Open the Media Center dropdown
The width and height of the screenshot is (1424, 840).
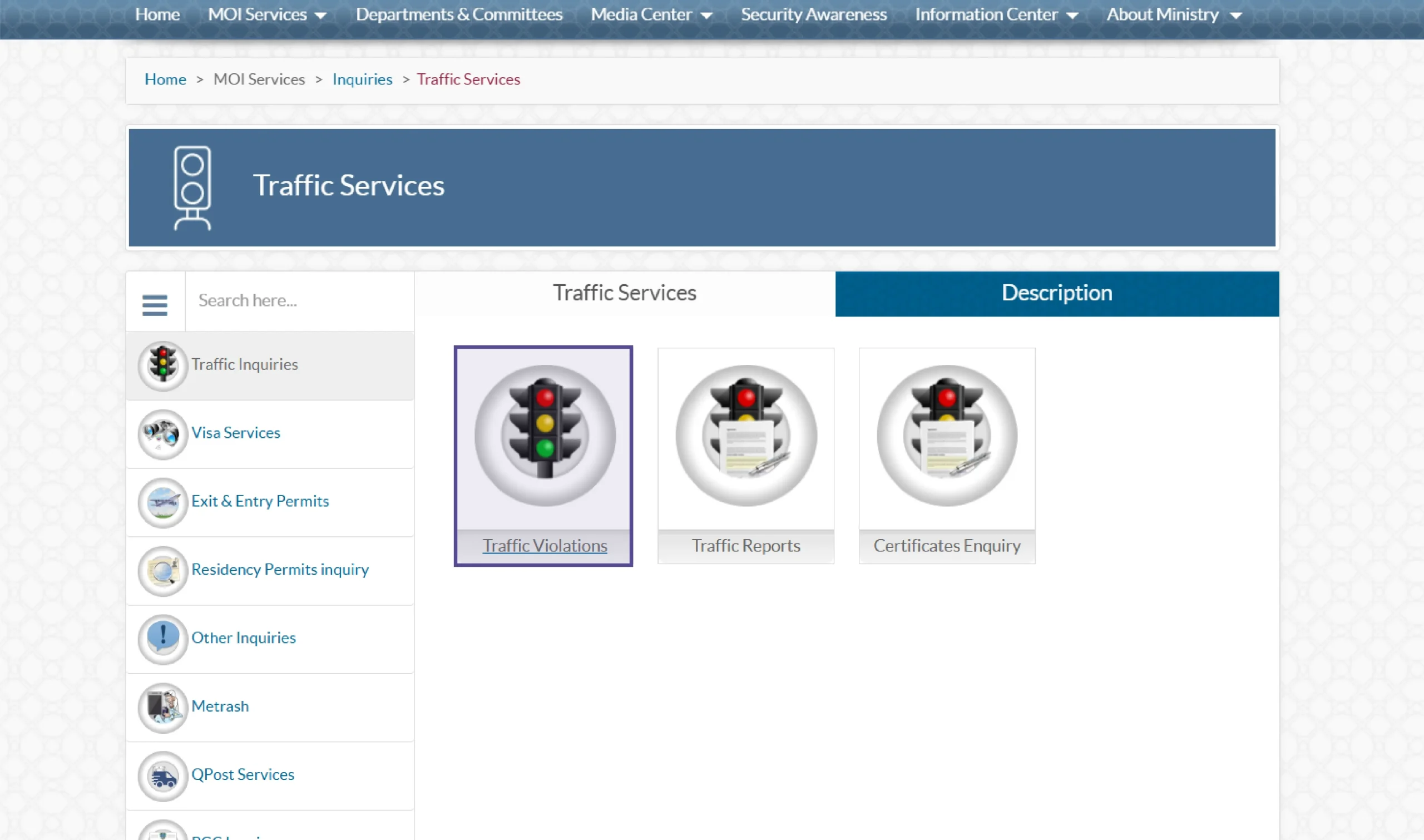click(651, 14)
